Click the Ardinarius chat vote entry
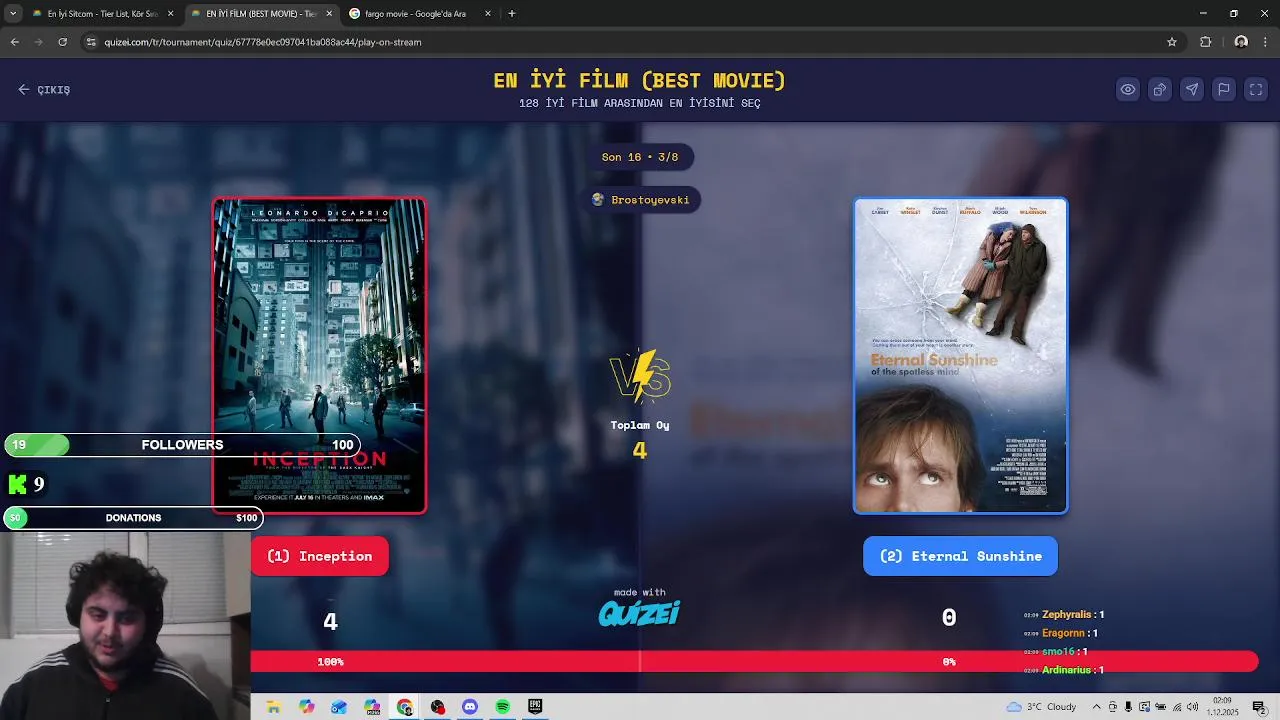Image resolution: width=1280 pixels, height=720 pixels. pyautogui.click(x=1064, y=670)
